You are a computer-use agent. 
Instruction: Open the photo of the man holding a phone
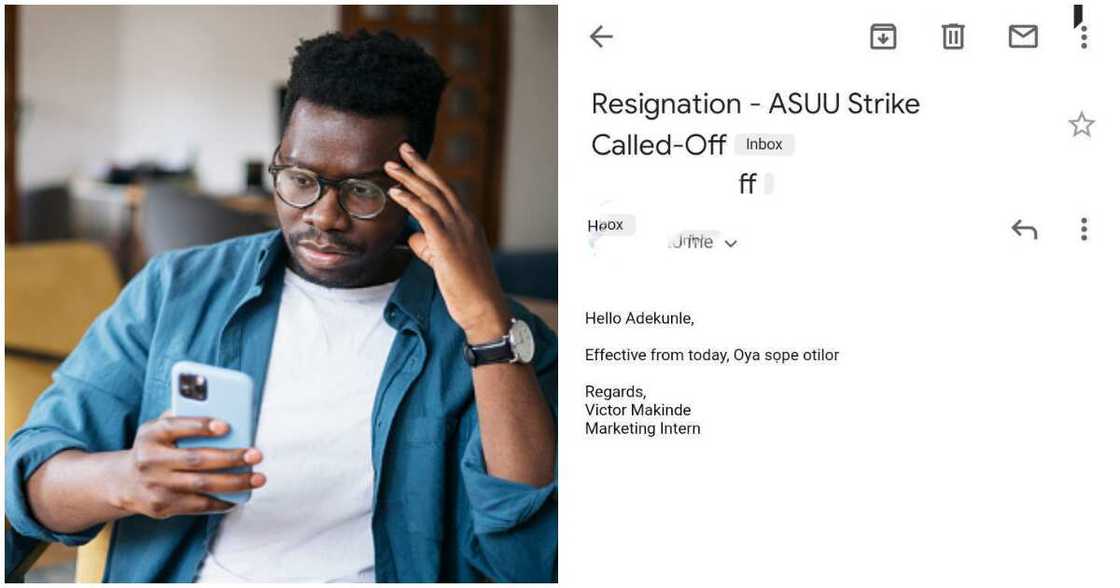pos(281,294)
